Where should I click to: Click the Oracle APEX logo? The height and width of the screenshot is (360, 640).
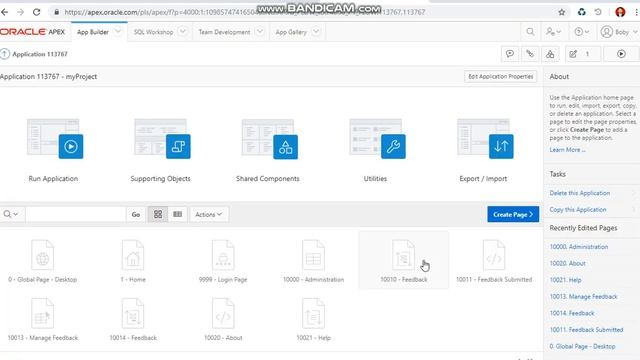click(32, 32)
